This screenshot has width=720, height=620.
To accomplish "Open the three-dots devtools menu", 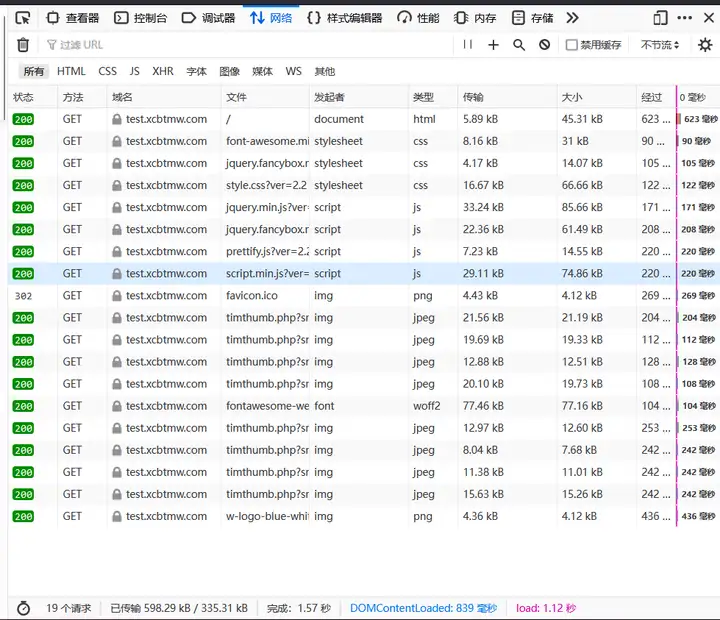I will point(684,18).
